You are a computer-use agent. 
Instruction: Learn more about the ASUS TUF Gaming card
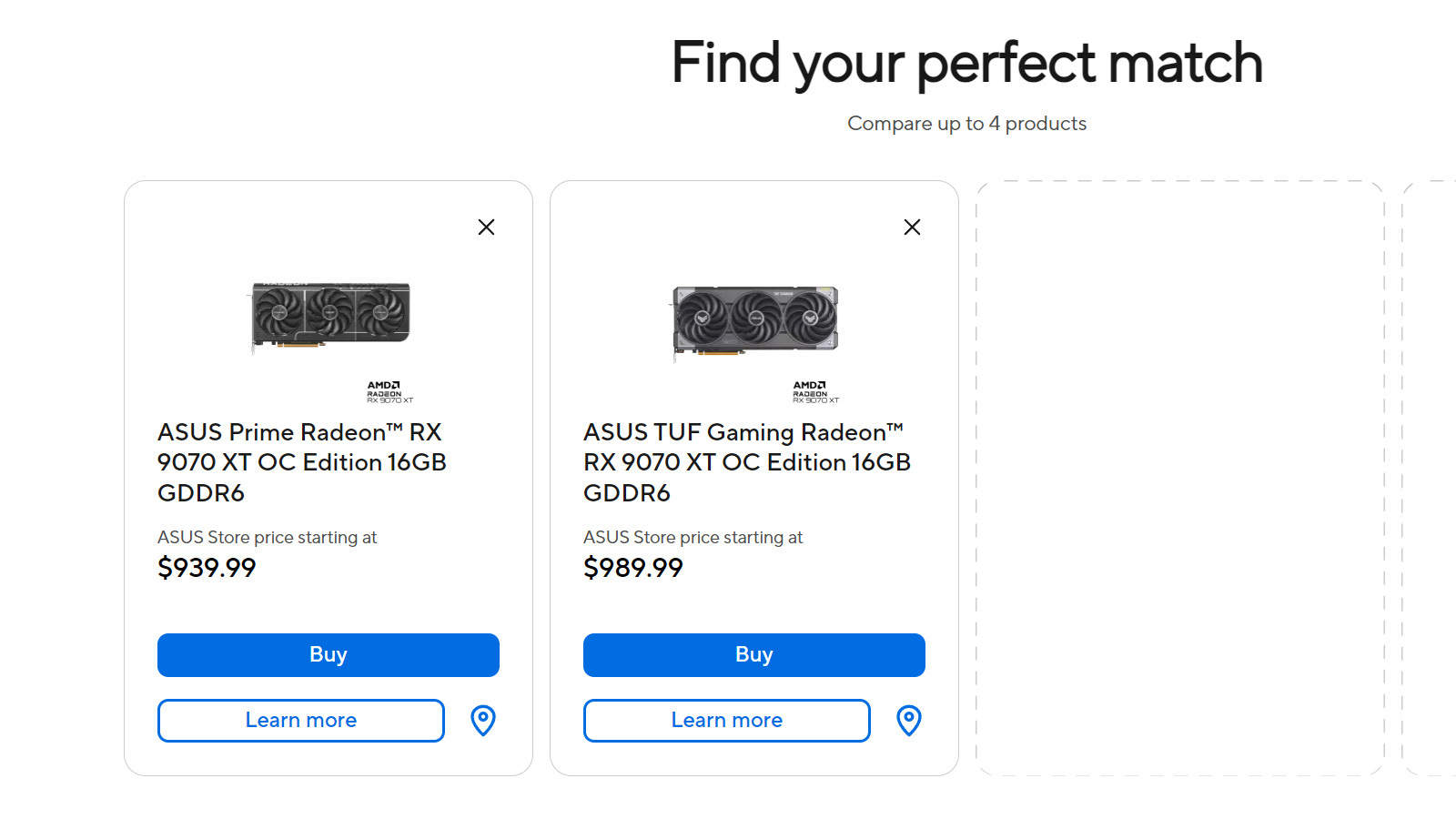click(726, 721)
